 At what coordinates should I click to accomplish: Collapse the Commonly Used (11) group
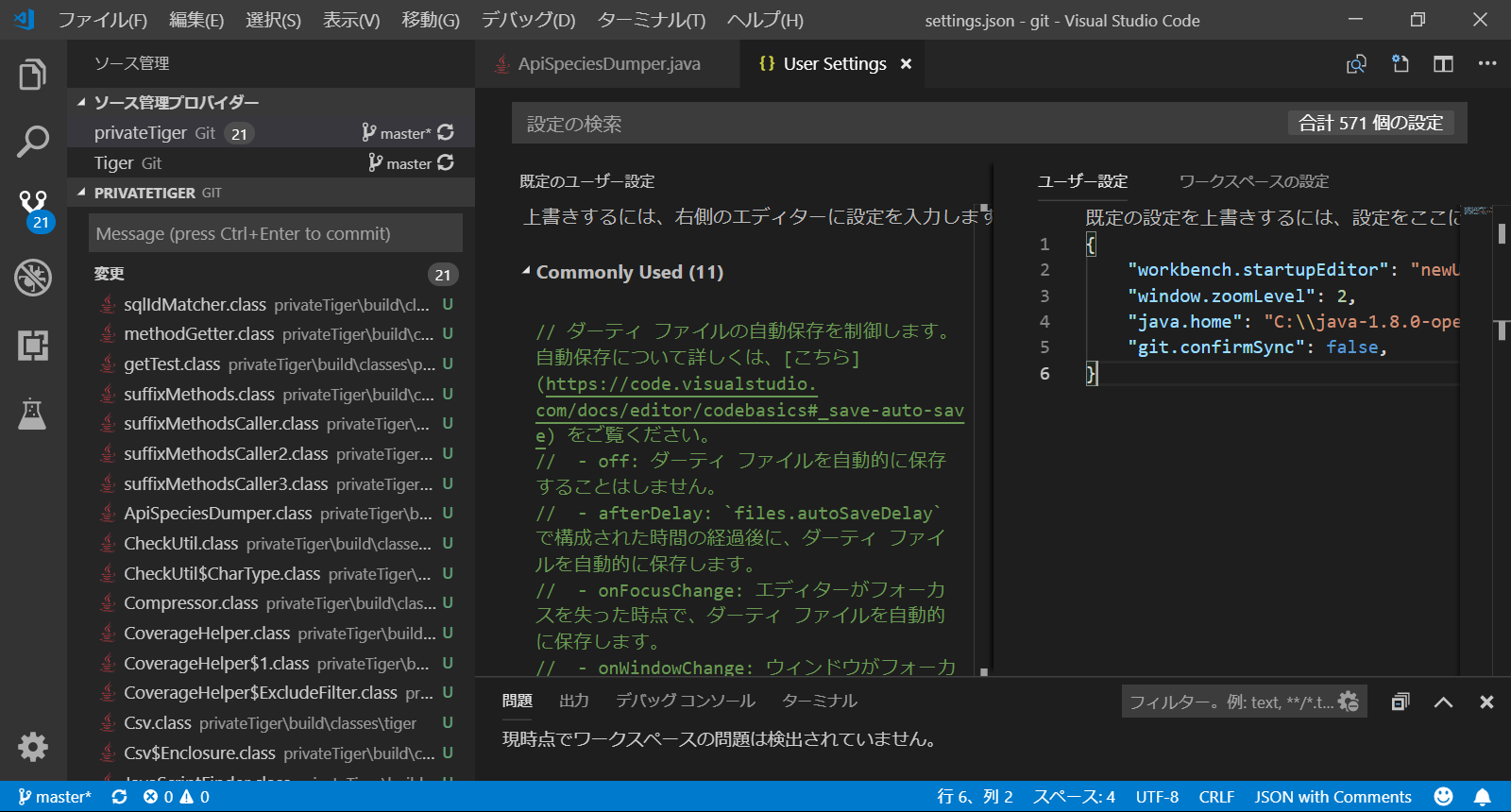526,272
